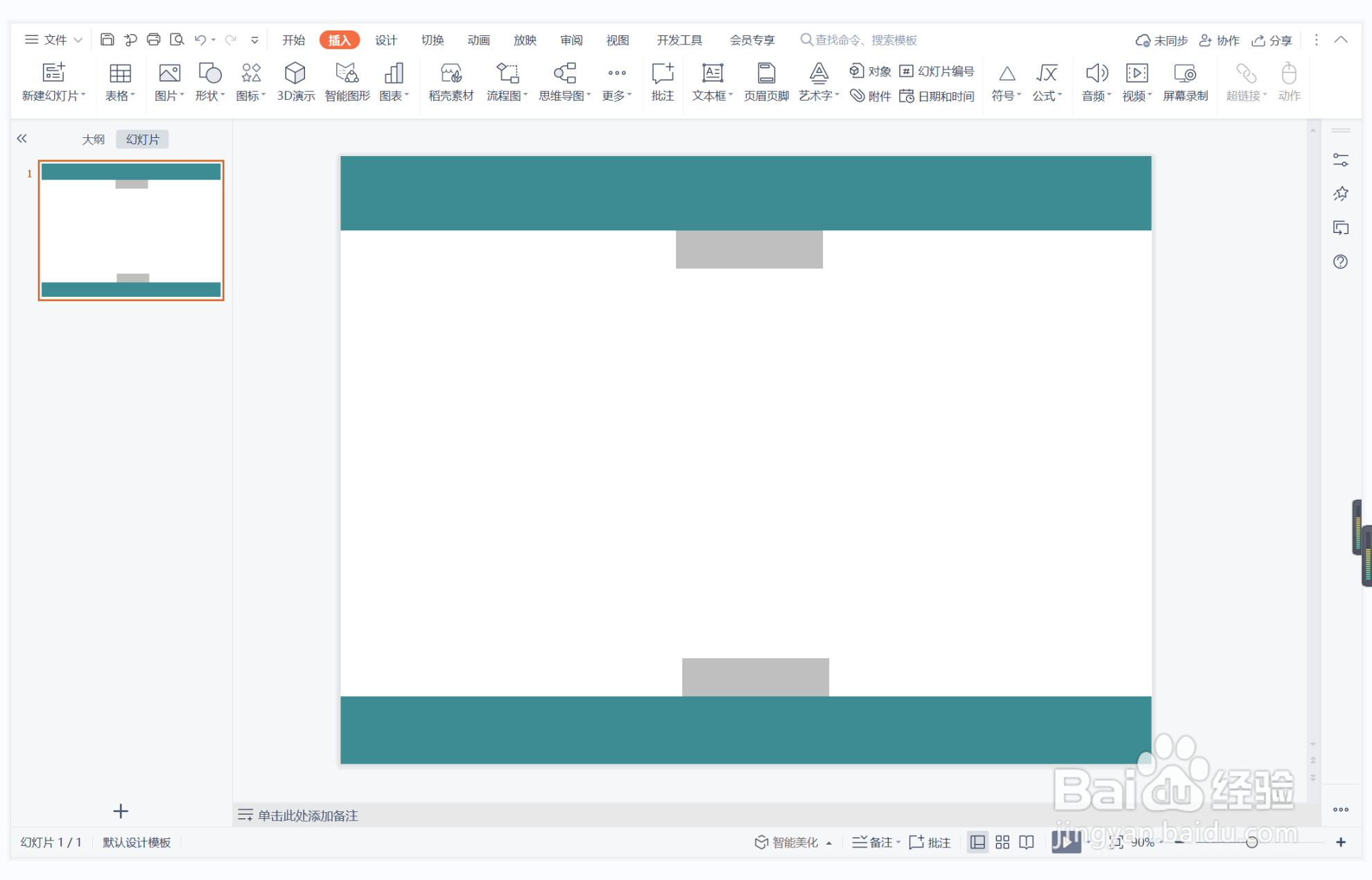Open the 切换 transitions tab
Screen dimensions: 1372x880
[x=432, y=40]
